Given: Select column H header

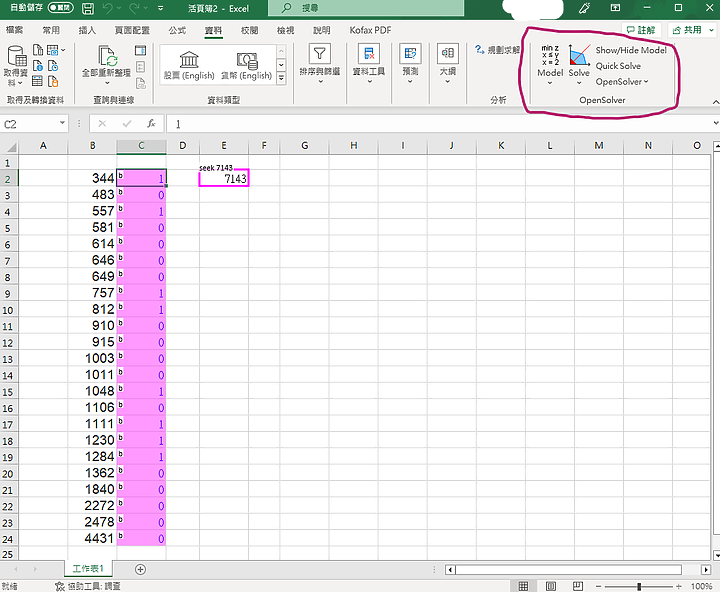Looking at the screenshot, I should tap(354, 145).
